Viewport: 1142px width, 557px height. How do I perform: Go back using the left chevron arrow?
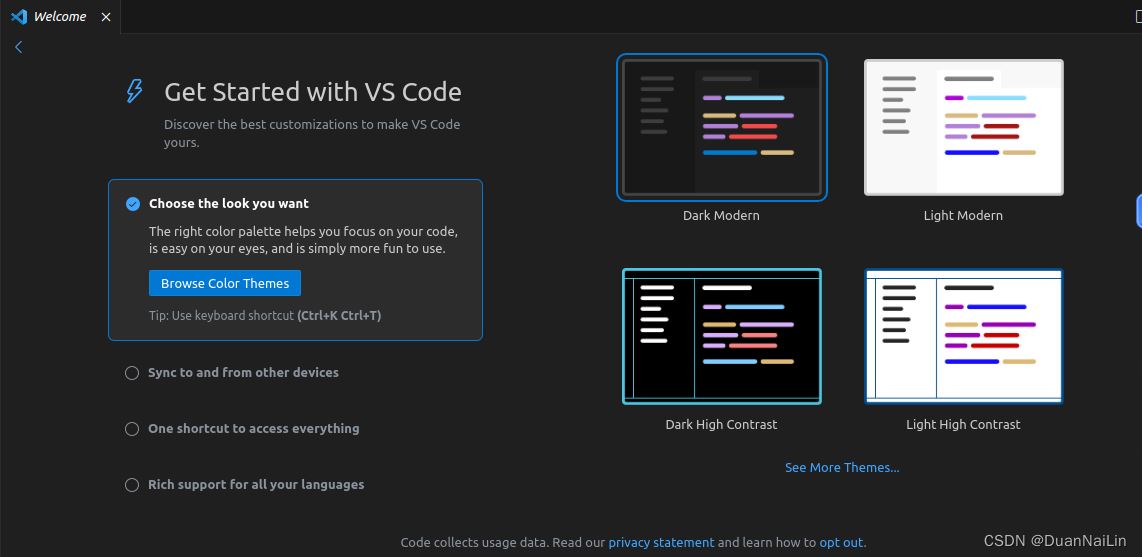click(19, 47)
